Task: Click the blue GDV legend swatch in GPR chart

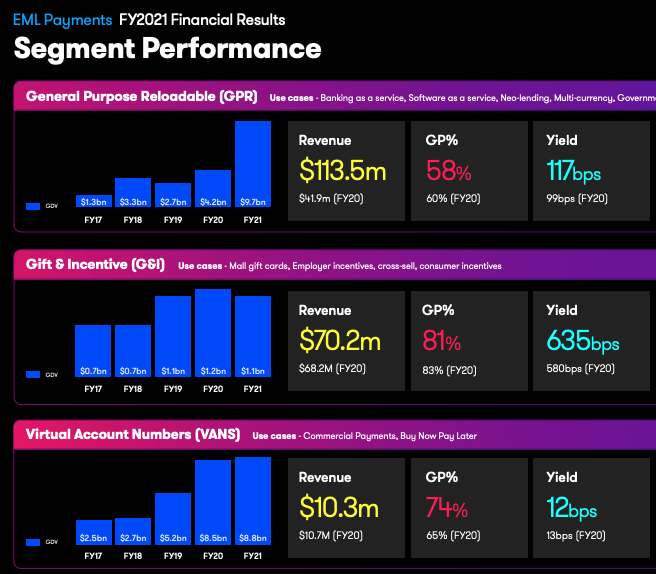Action: pyautogui.click(x=33, y=206)
